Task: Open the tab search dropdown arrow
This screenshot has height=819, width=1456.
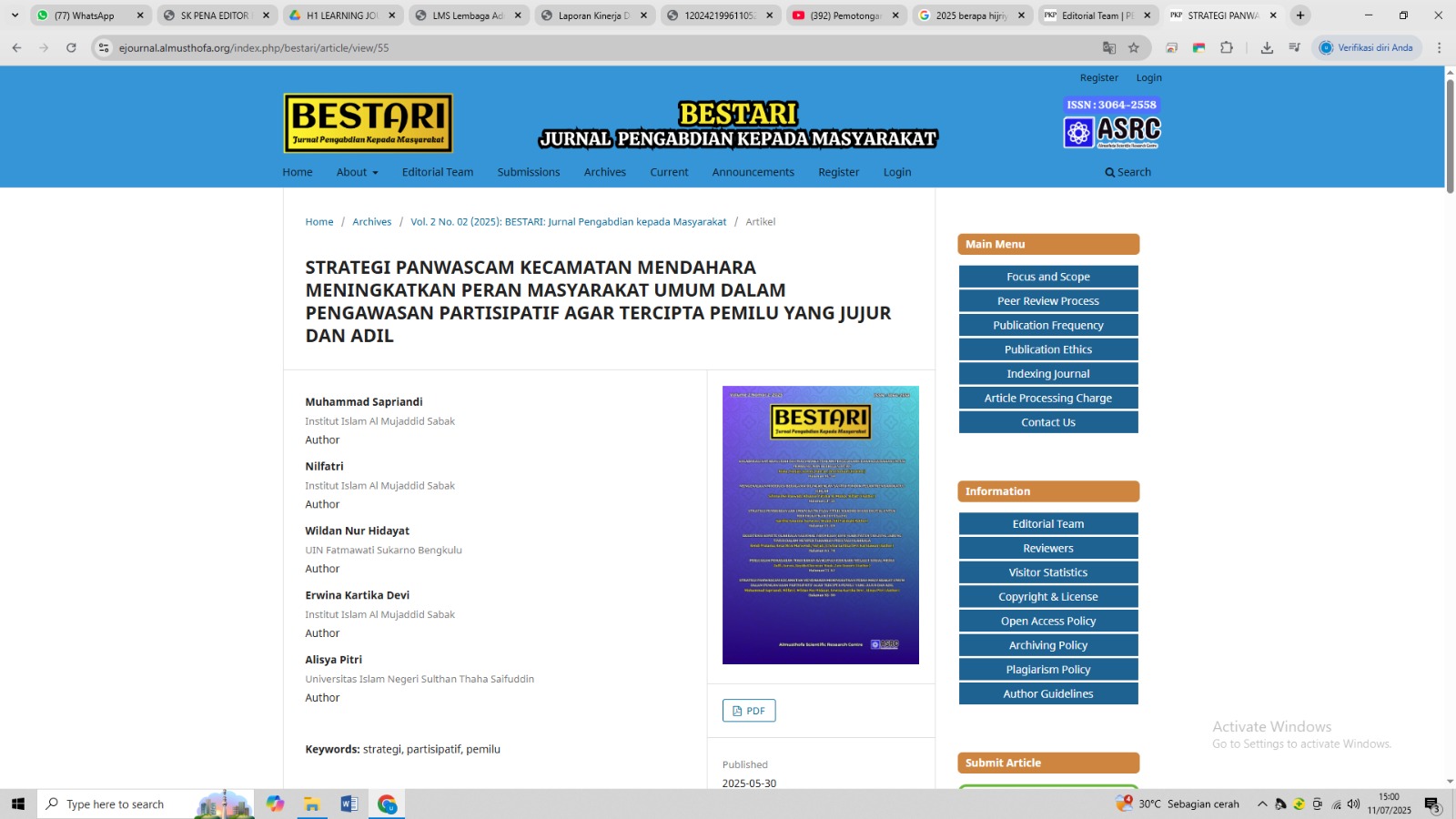Action: 15,15
